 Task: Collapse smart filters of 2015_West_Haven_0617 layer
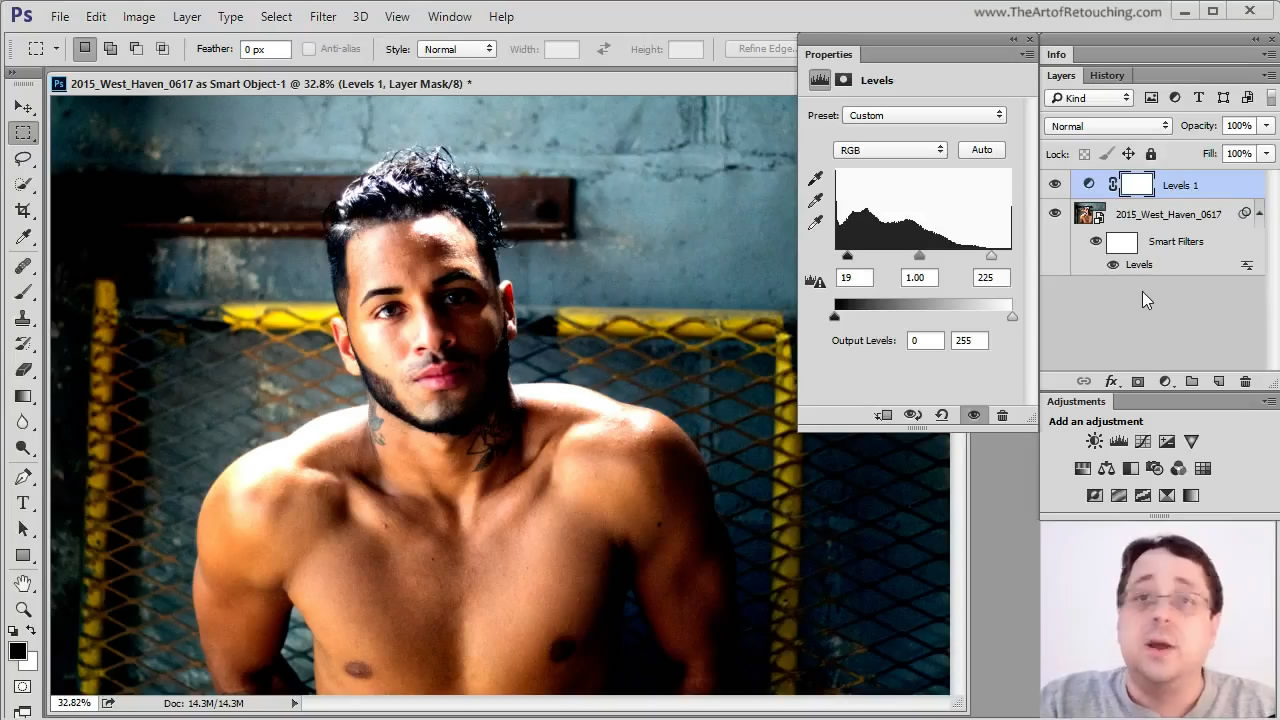tap(1259, 213)
